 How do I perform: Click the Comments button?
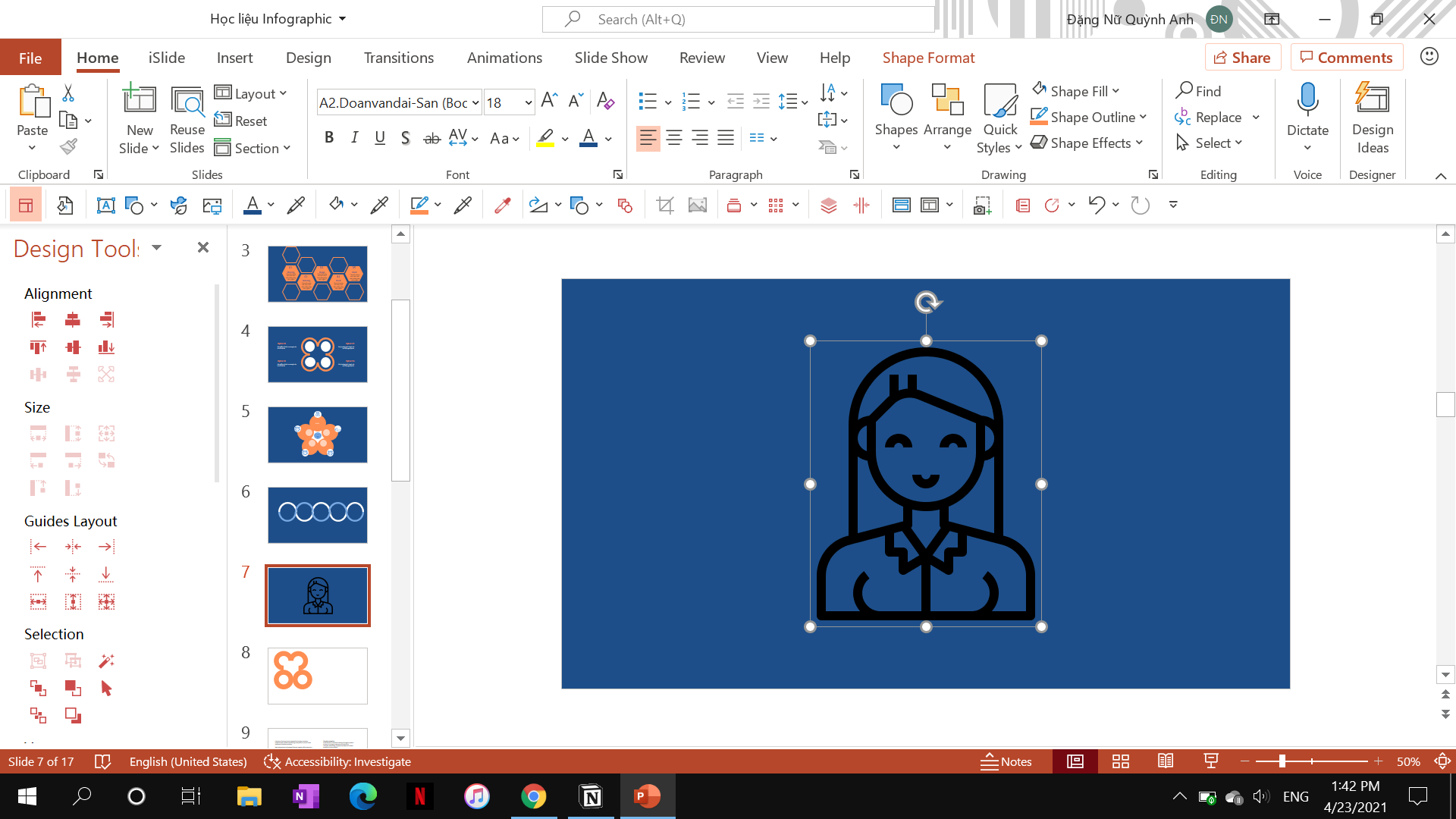(1347, 58)
